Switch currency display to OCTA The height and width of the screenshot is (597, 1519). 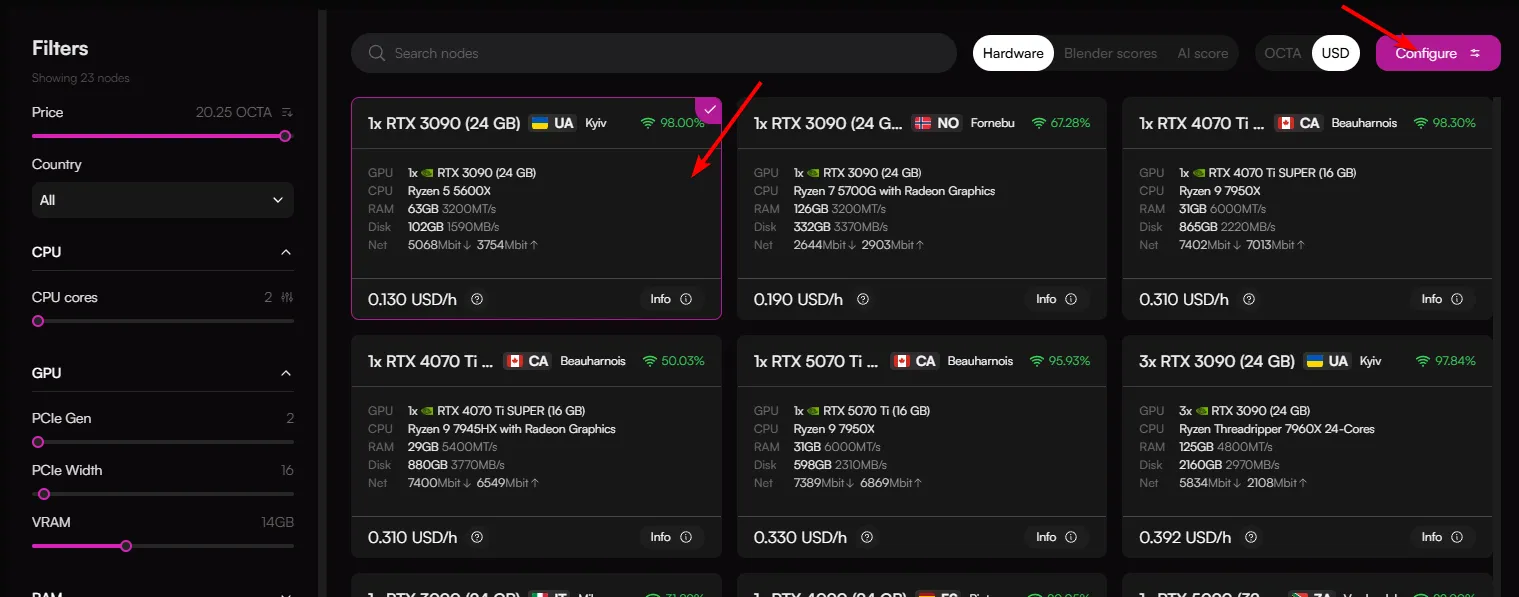(x=1283, y=53)
